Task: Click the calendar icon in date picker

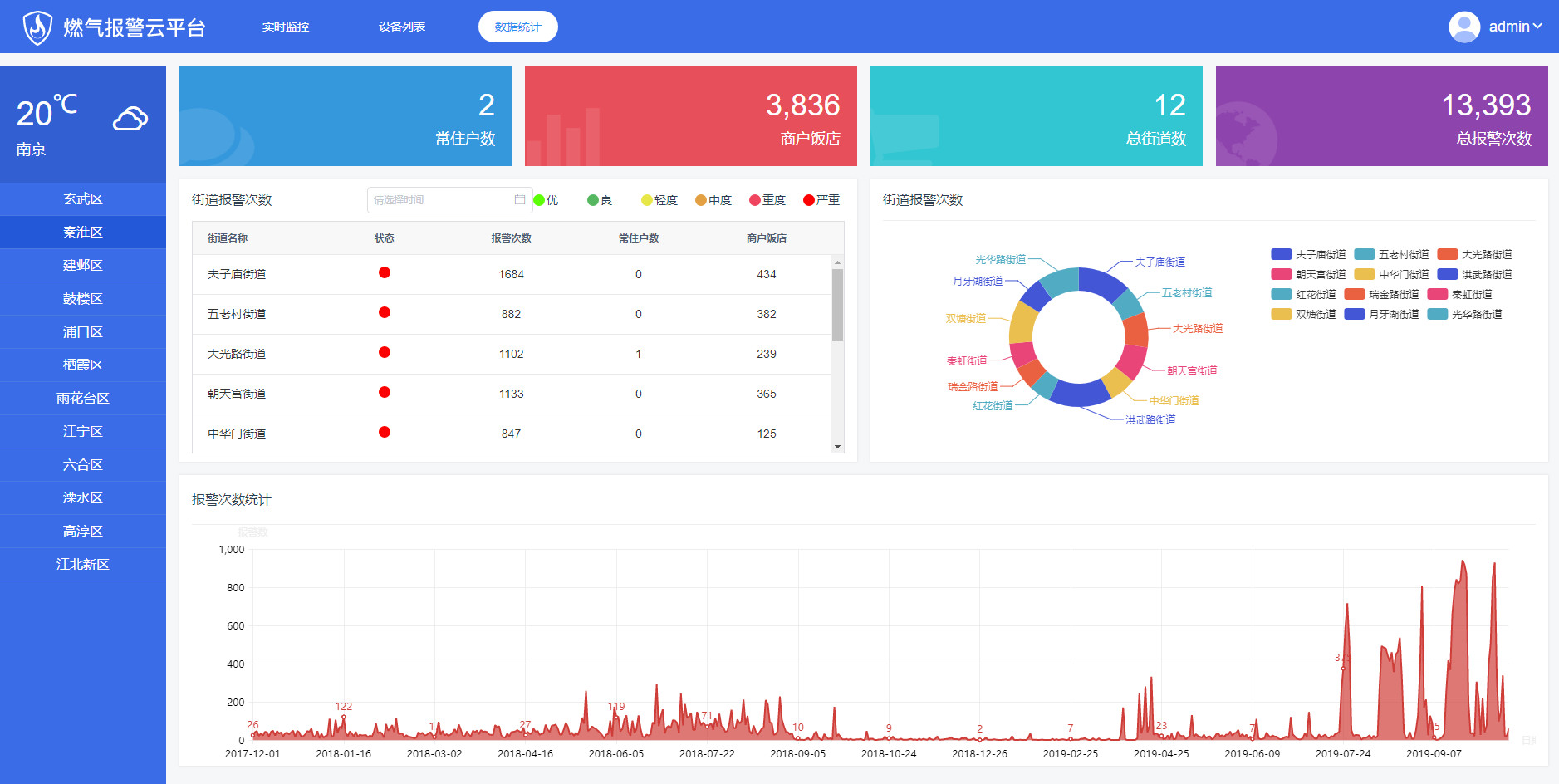Action: pyautogui.click(x=520, y=200)
